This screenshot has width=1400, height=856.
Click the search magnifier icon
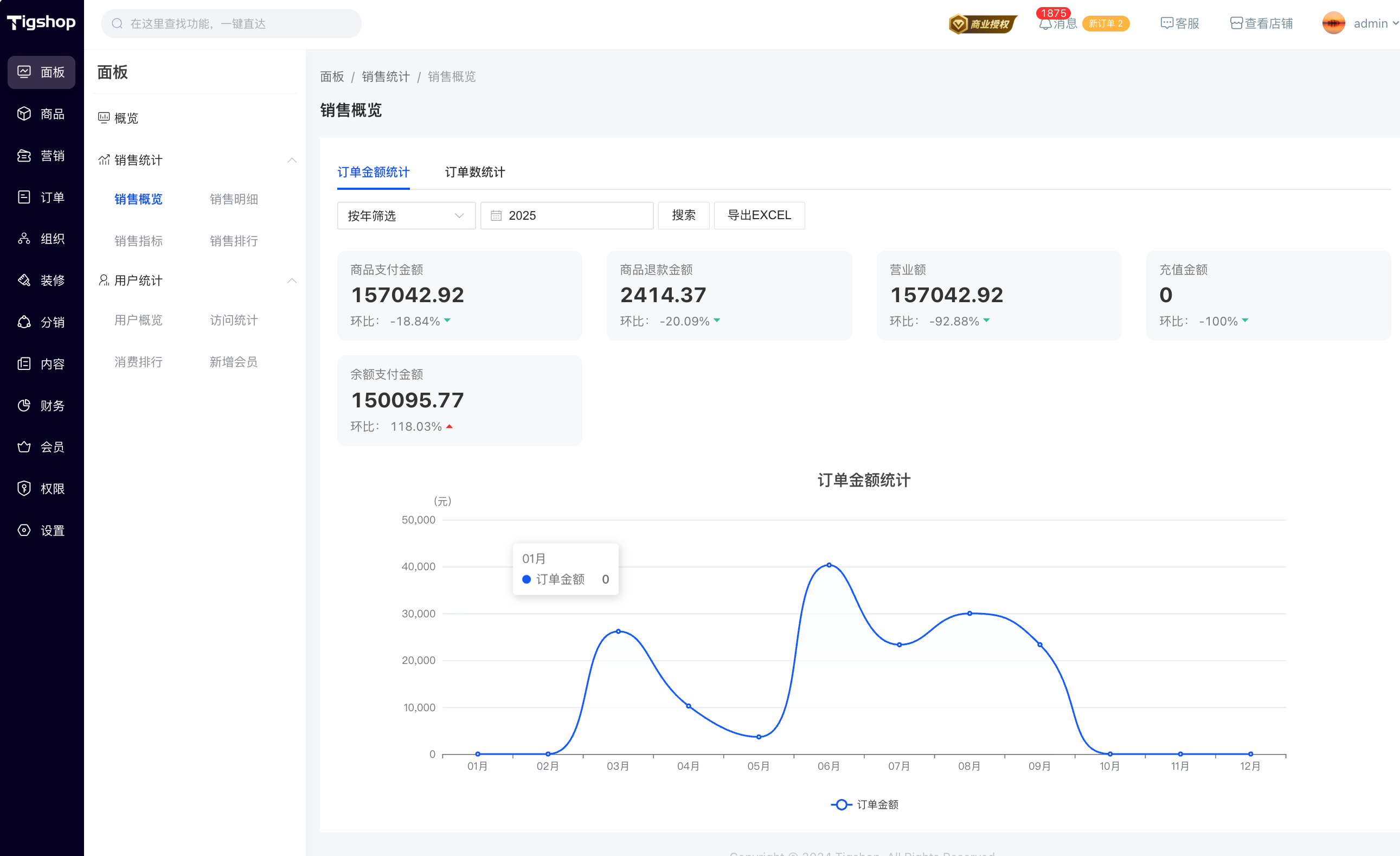tap(117, 23)
